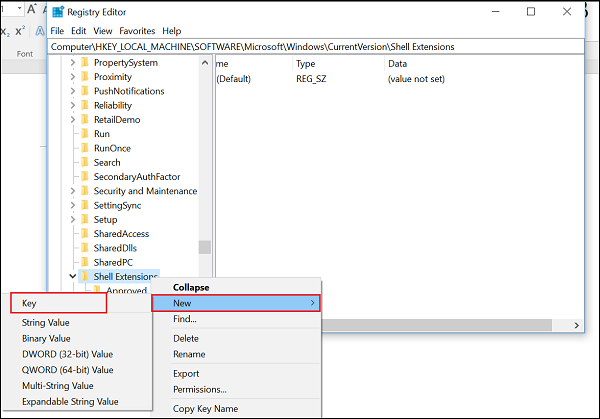Click the Search folder icon
Screen dimensions: 600x419
pos(85,162)
